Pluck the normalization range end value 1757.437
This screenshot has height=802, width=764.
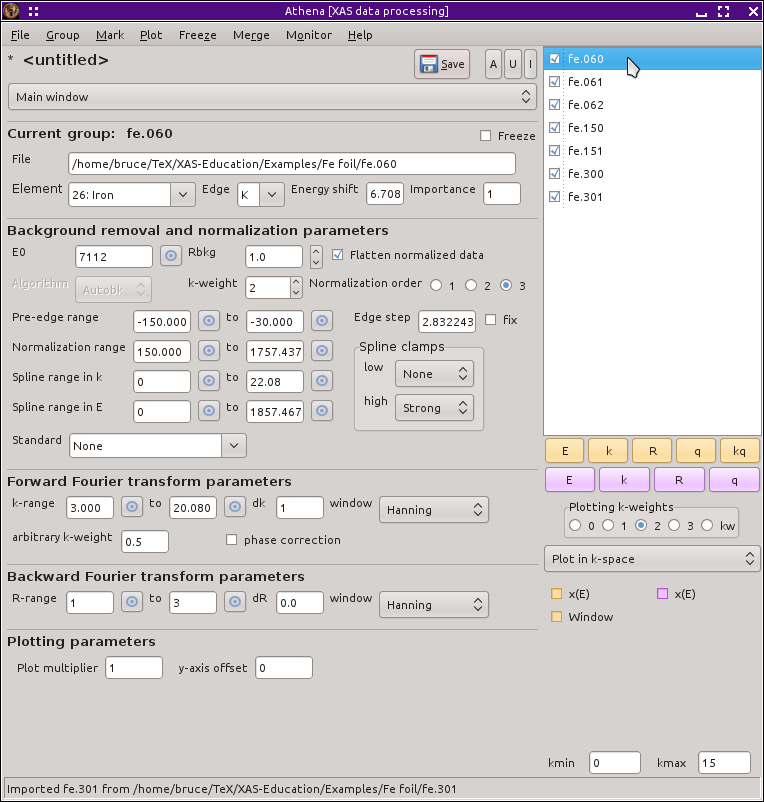(x=322, y=351)
